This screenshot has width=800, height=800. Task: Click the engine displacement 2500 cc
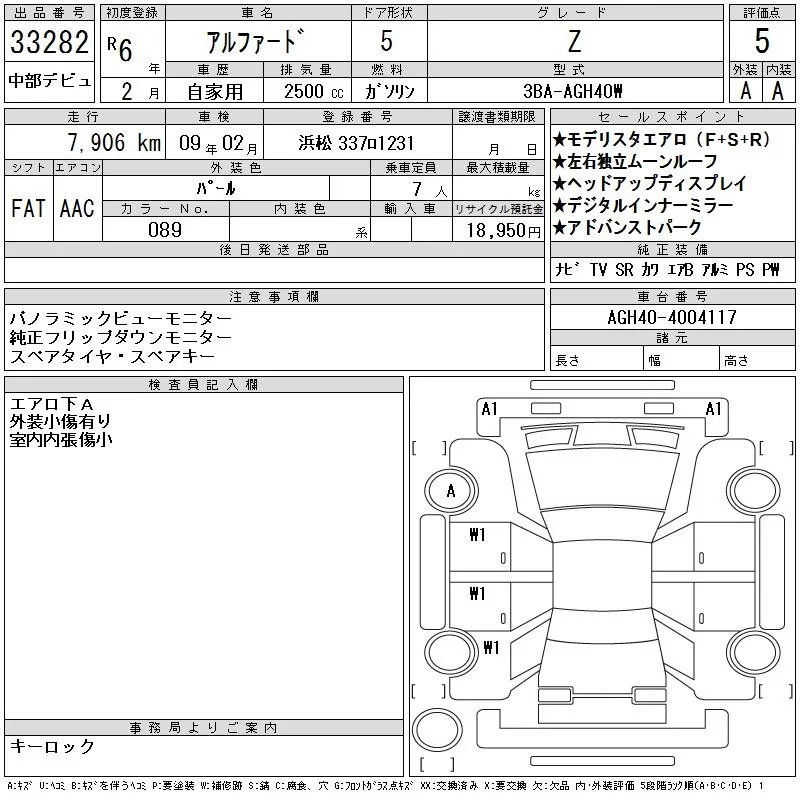point(314,92)
